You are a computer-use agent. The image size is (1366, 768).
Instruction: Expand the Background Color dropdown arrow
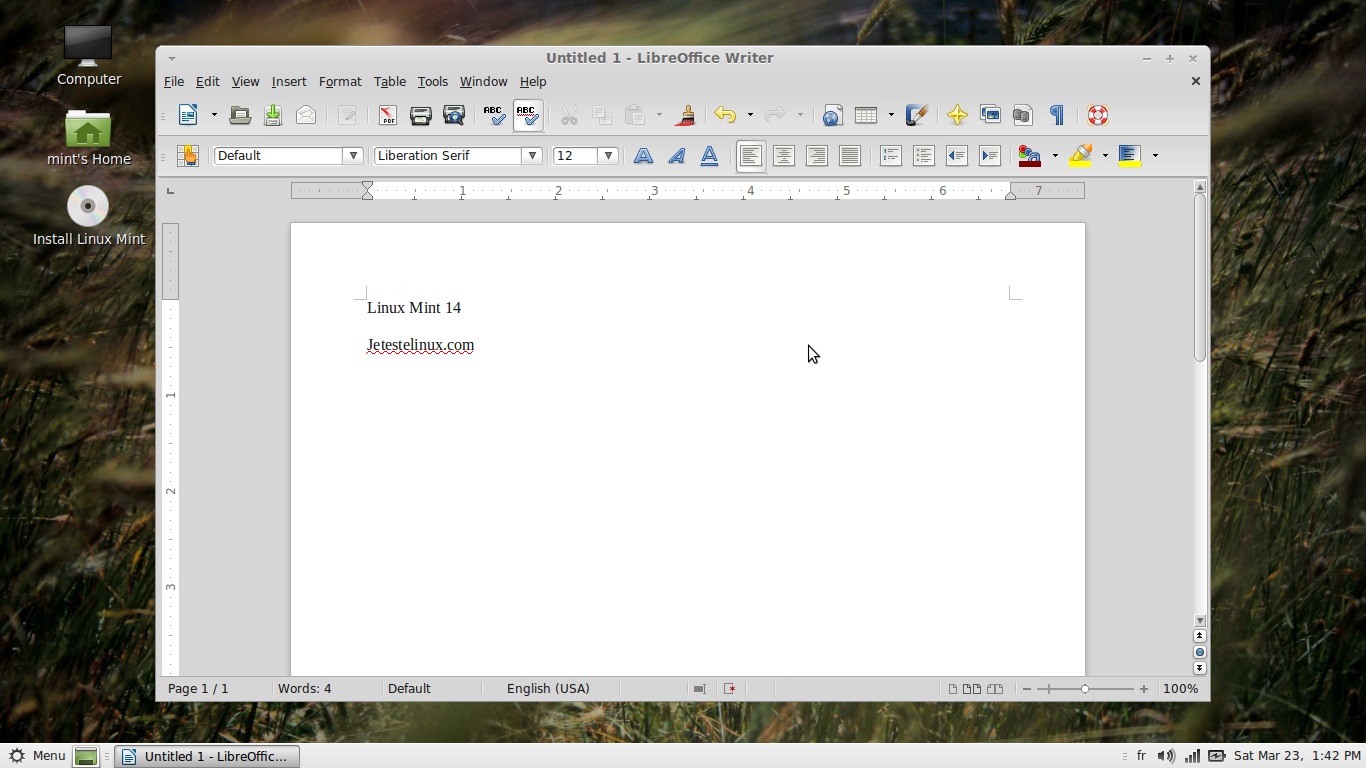click(x=1155, y=155)
